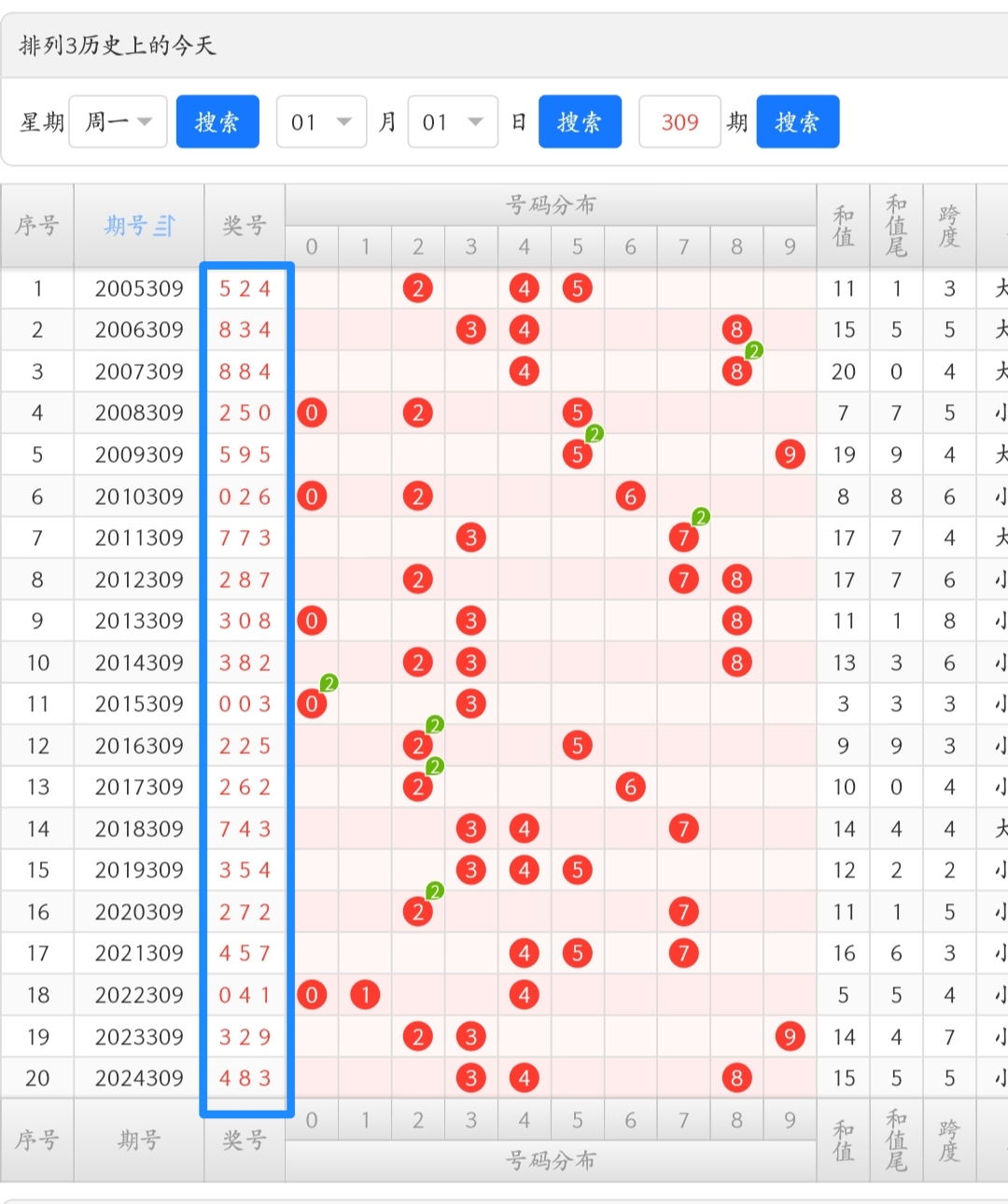Screen dimensions: 1008x1204
Task: Click 和值 value 19 in row 2009309
Action: pos(844,455)
